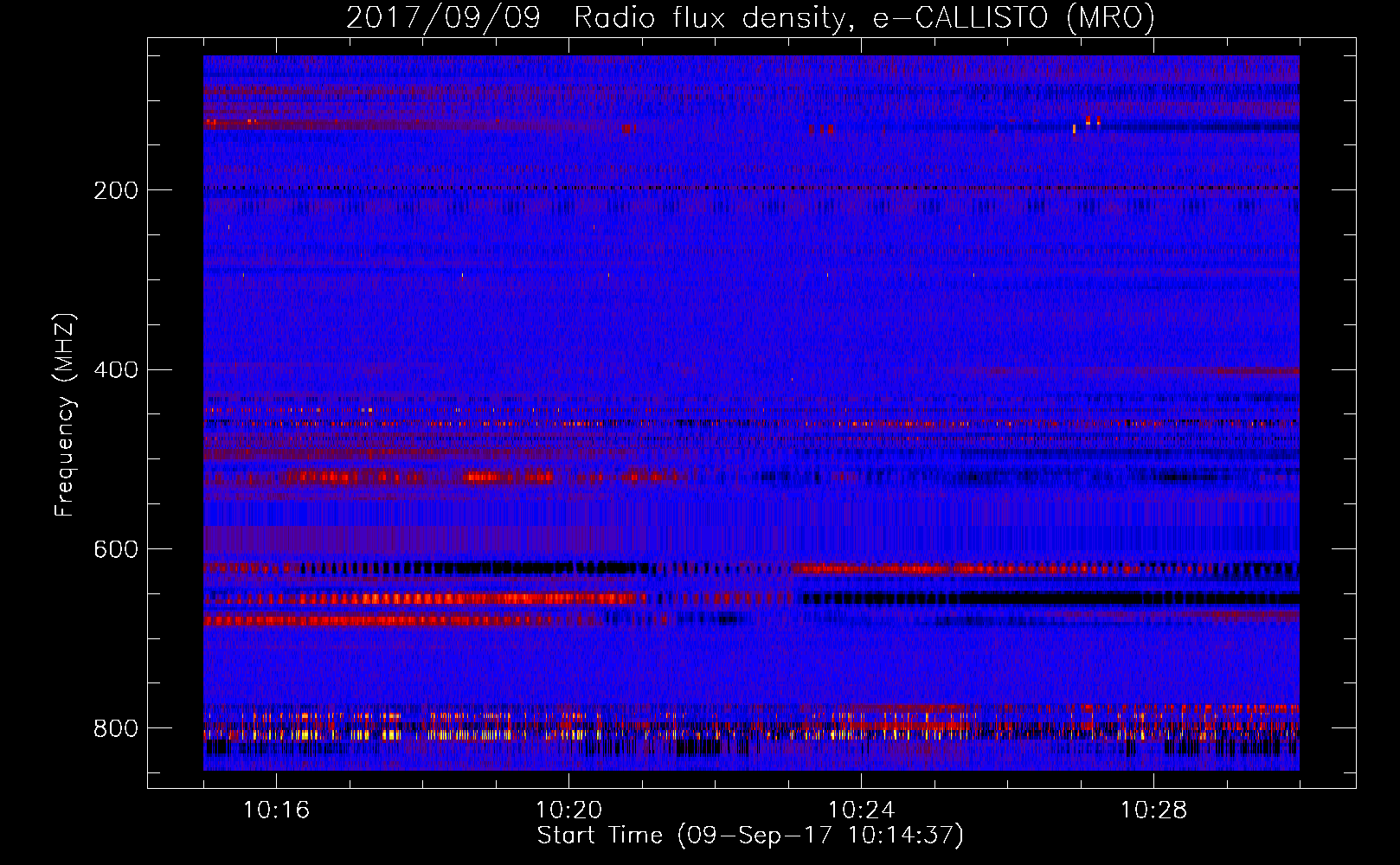
Task: Click the 10:16 time axis label
Action: tap(276, 811)
